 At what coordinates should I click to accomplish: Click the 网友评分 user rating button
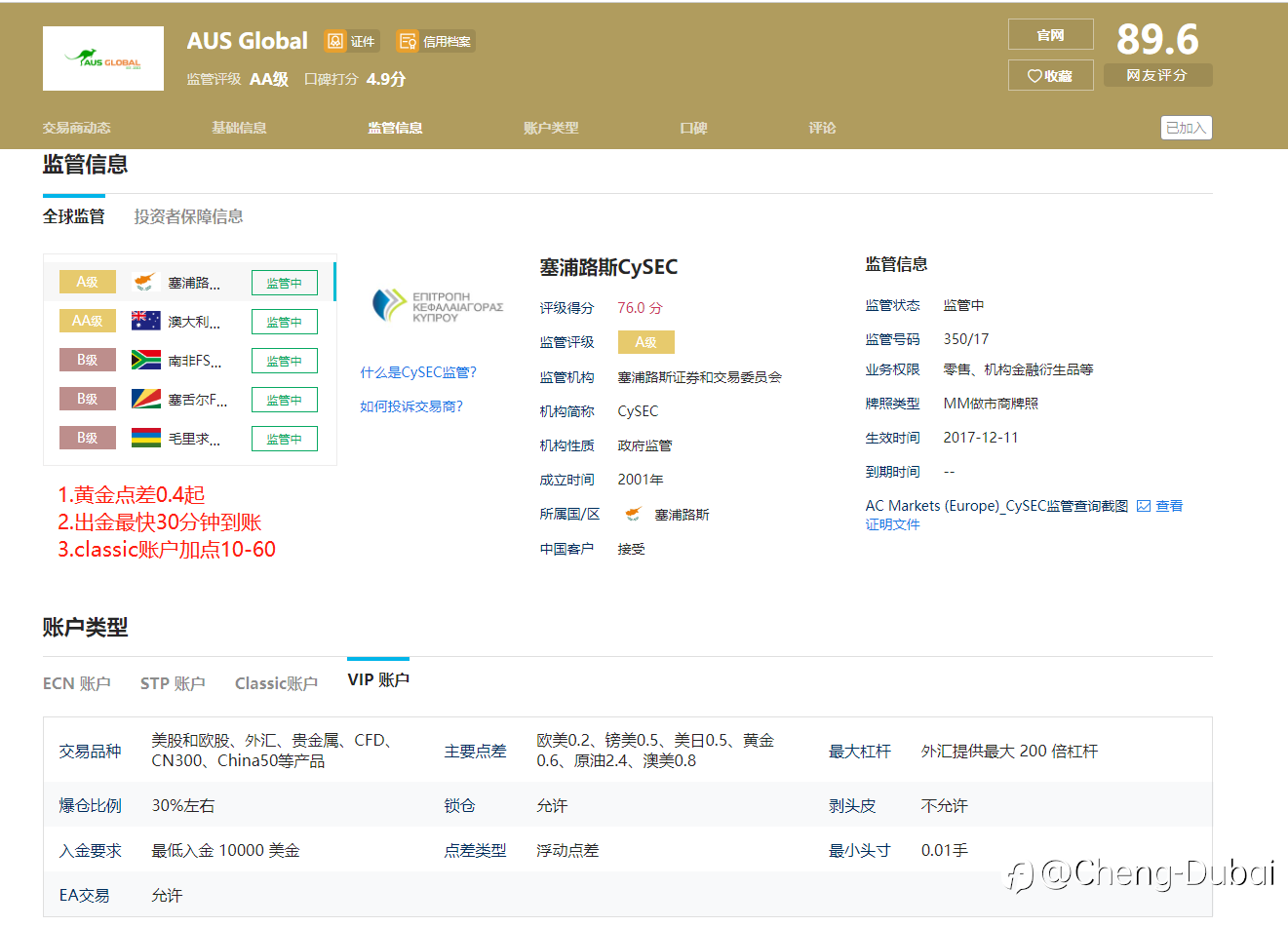1157,75
